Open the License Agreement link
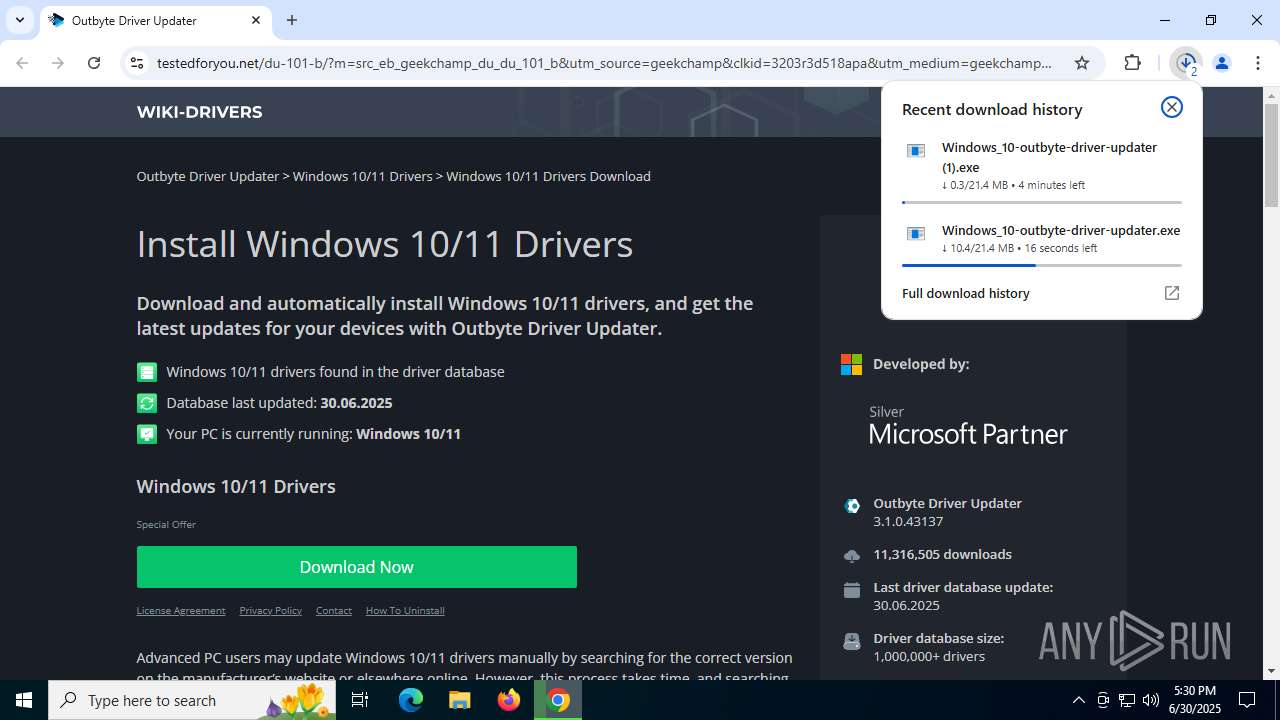1280x720 pixels. click(181, 610)
